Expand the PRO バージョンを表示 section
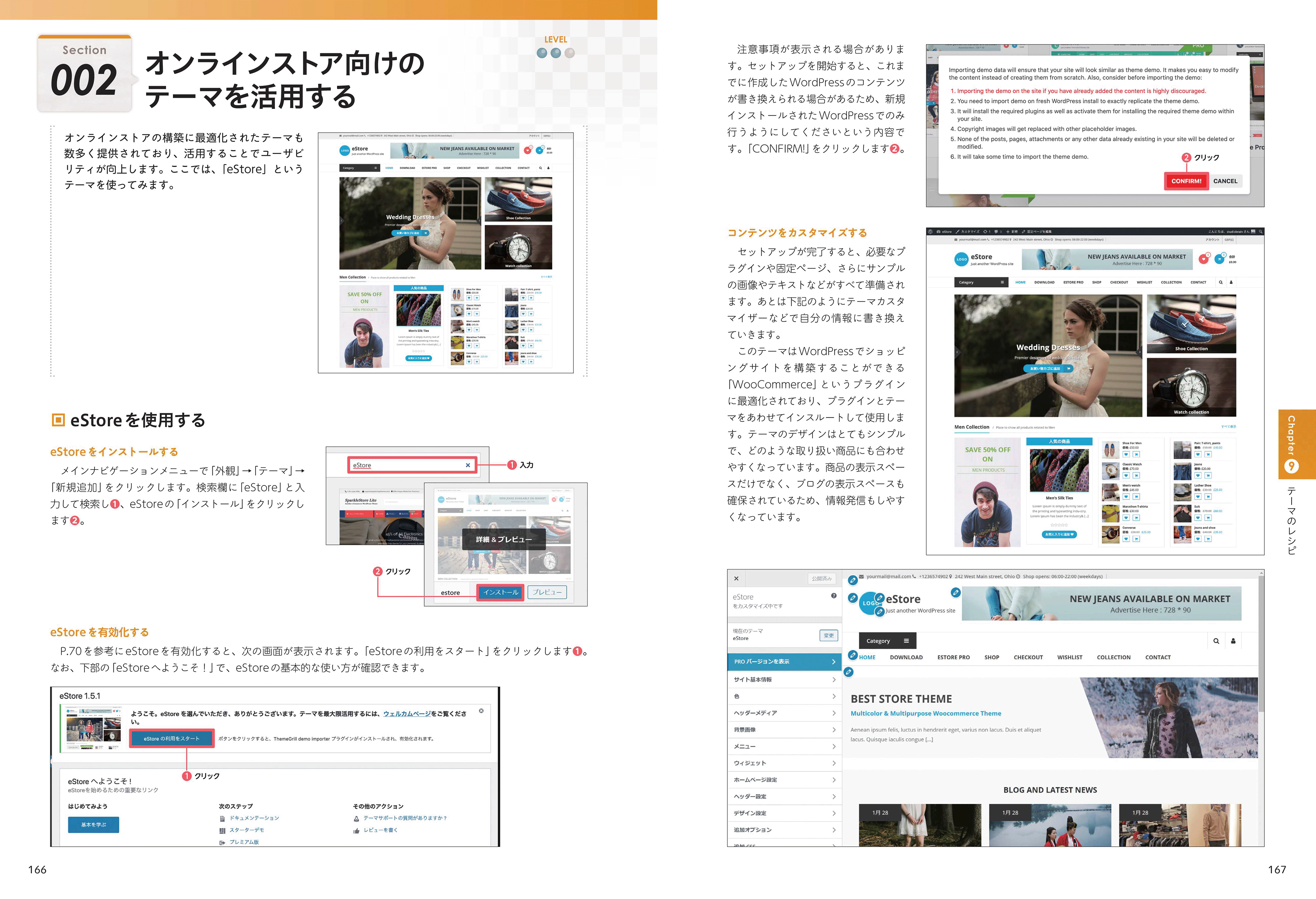This screenshot has height=899, width=1316. pos(784,661)
